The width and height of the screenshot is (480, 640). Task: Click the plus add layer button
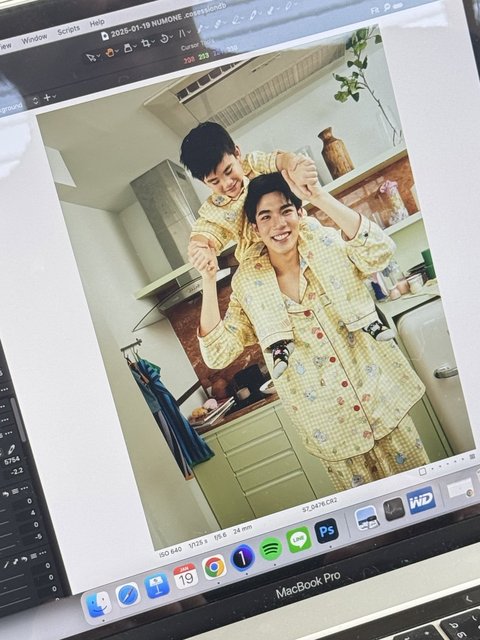[x=47, y=98]
